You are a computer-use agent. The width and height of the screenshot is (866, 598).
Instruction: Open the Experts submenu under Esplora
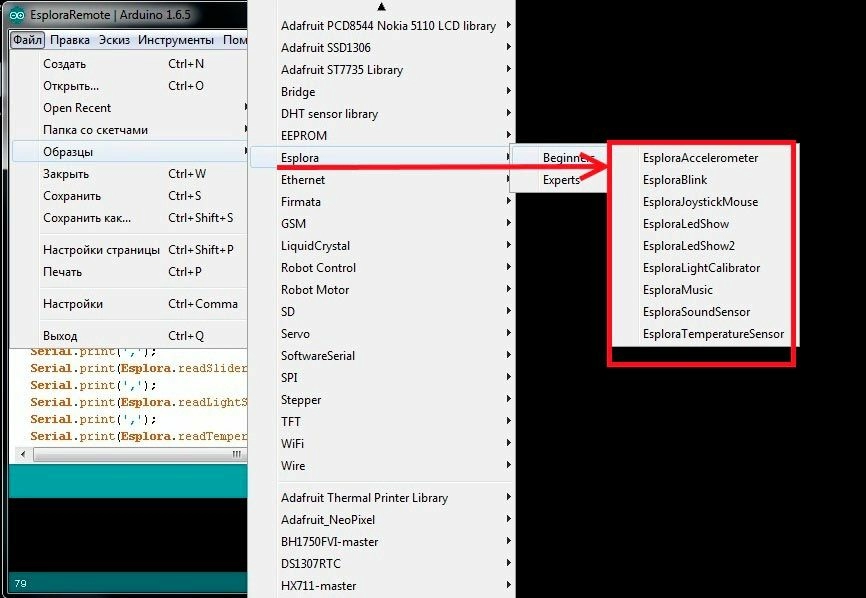pos(561,180)
